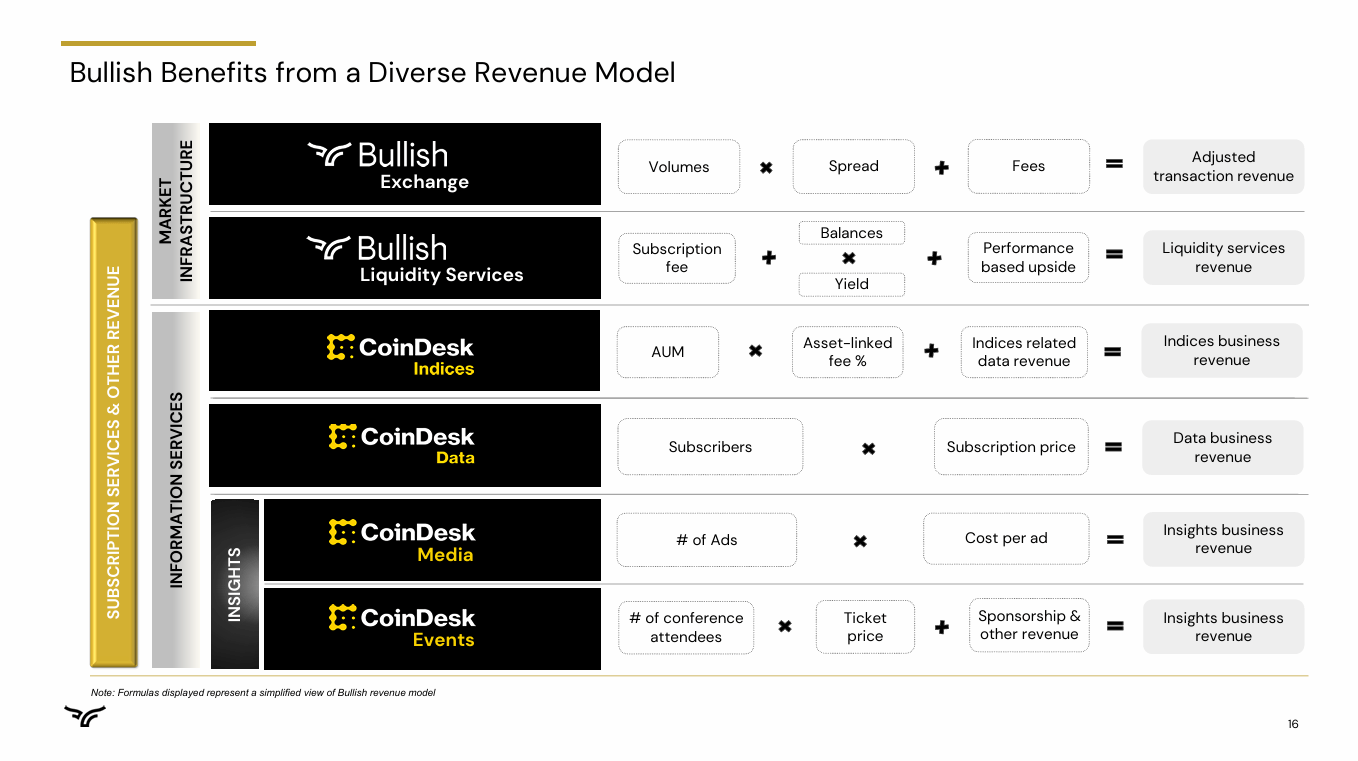Toggle the multiplication sign between Volumes and Spread
This screenshot has height=761, width=1358.
click(766, 167)
